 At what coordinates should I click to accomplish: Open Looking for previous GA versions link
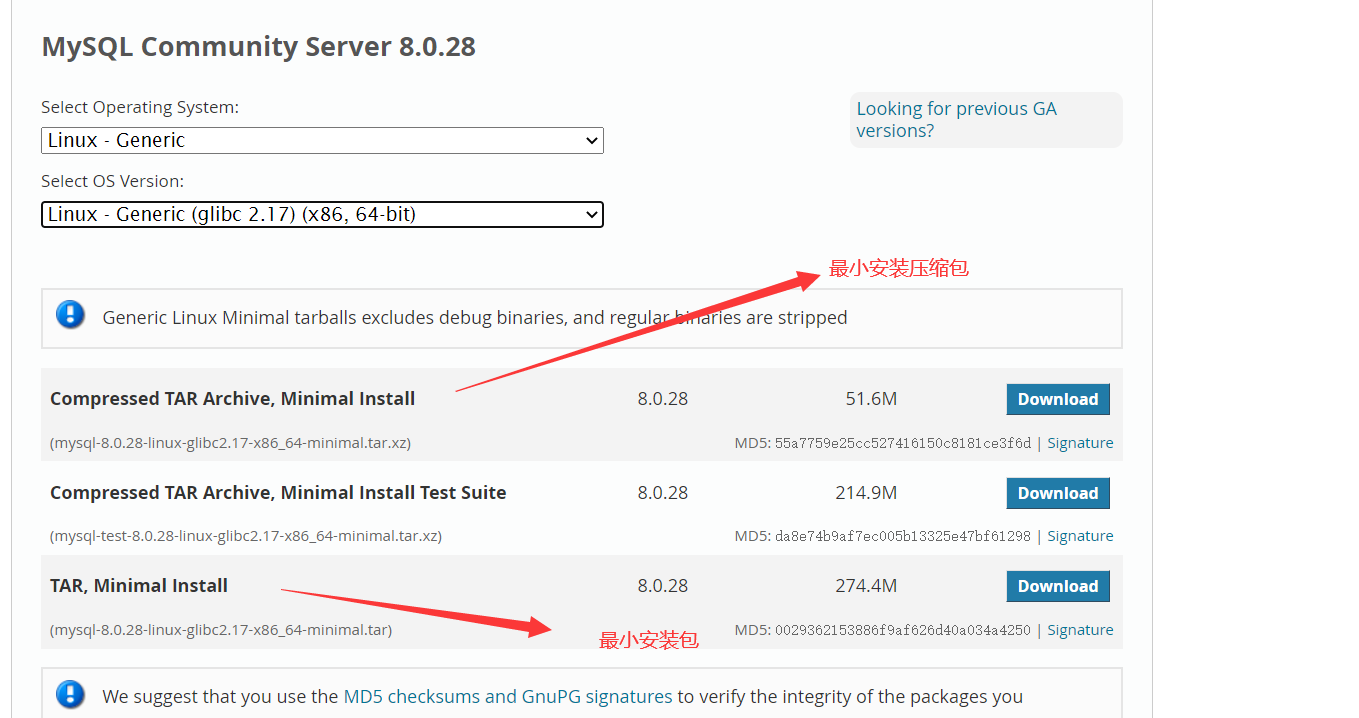(x=956, y=120)
